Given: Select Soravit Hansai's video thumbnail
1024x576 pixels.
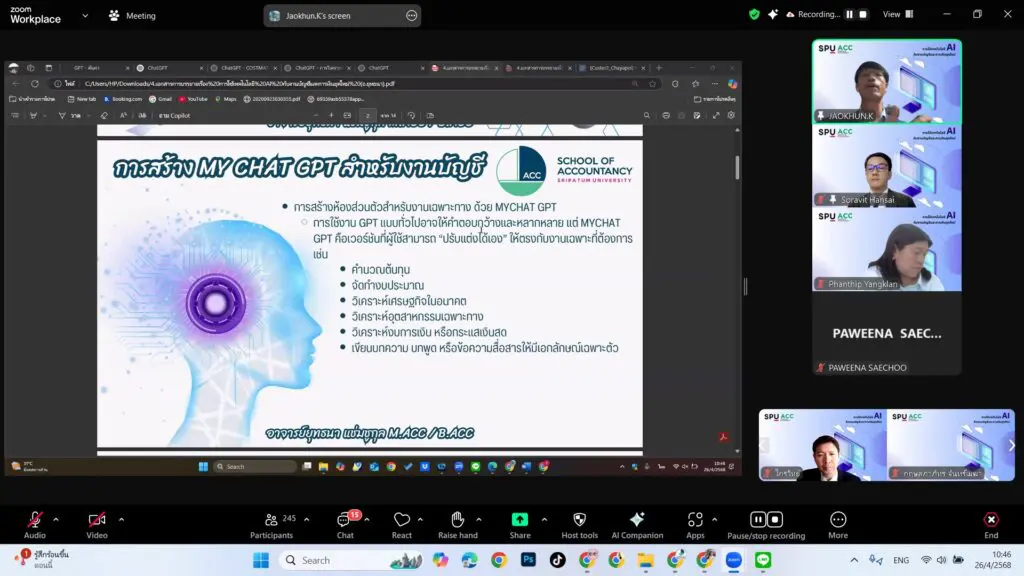Looking at the screenshot, I should pyautogui.click(x=887, y=166).
